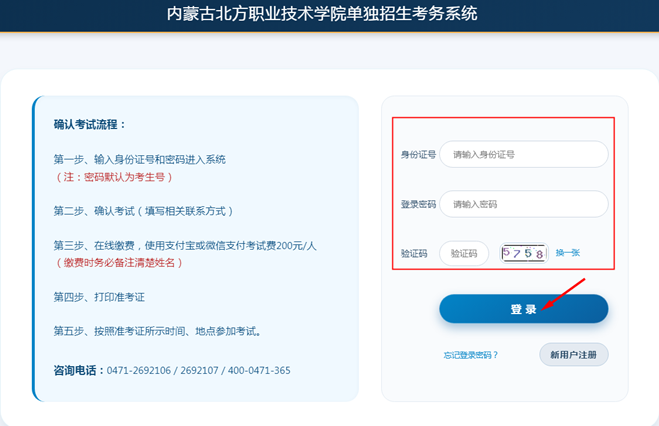Click the red note 密码默认为考生号

[x=114, y=177]
